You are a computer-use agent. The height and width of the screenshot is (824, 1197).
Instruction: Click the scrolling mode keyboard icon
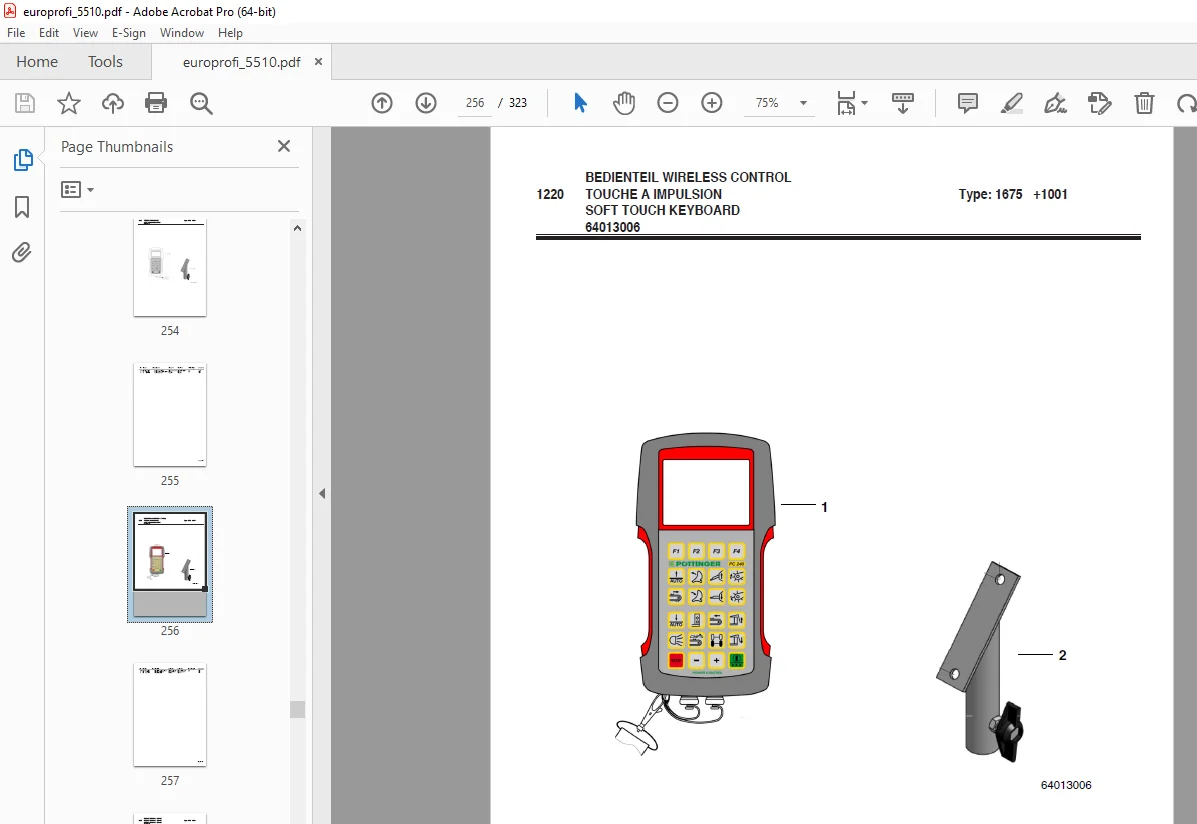[x=902, y=103]
